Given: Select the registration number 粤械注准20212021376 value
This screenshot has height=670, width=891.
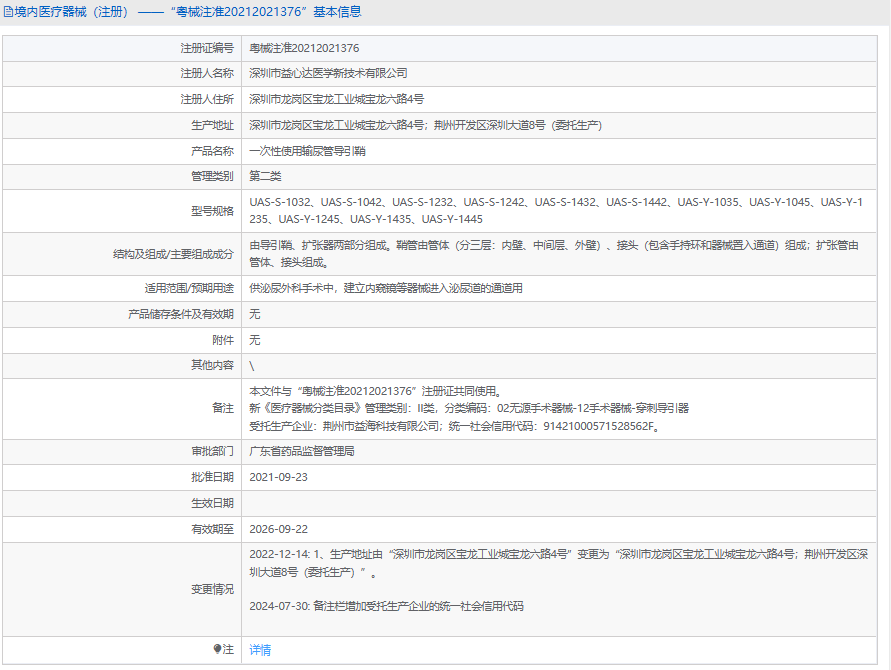Looking at the screenshot, I should point(304,48).
